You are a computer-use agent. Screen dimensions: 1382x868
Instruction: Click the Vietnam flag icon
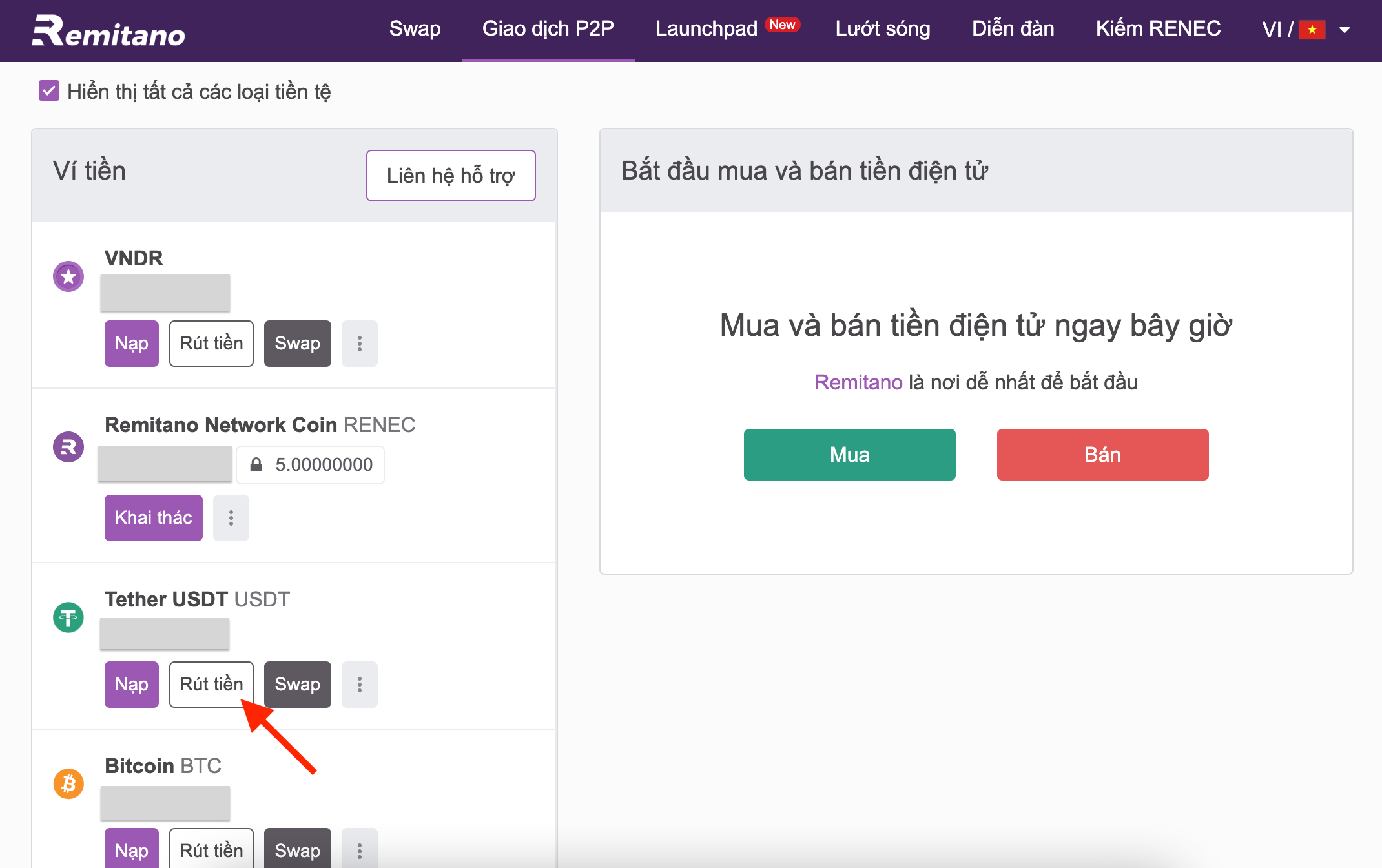1312,30
